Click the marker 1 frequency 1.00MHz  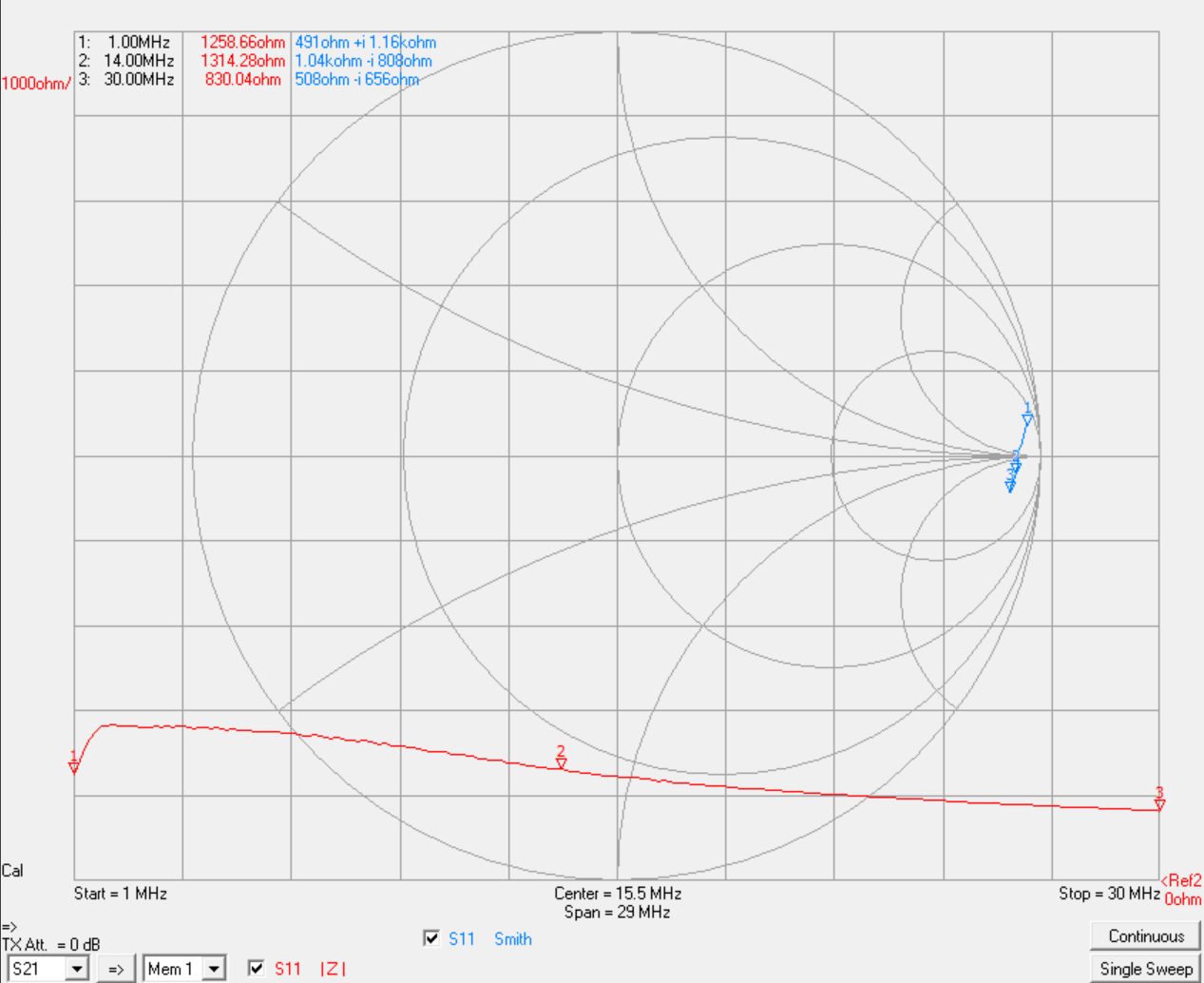139,43
